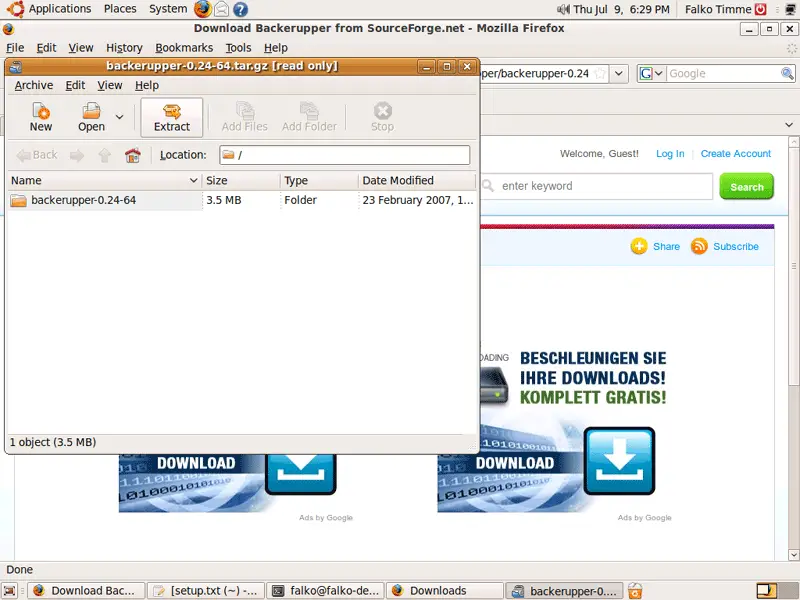
Task: Click the Thu Jul 9, 6:29 PM clock
Action: (x=621, y=9)
